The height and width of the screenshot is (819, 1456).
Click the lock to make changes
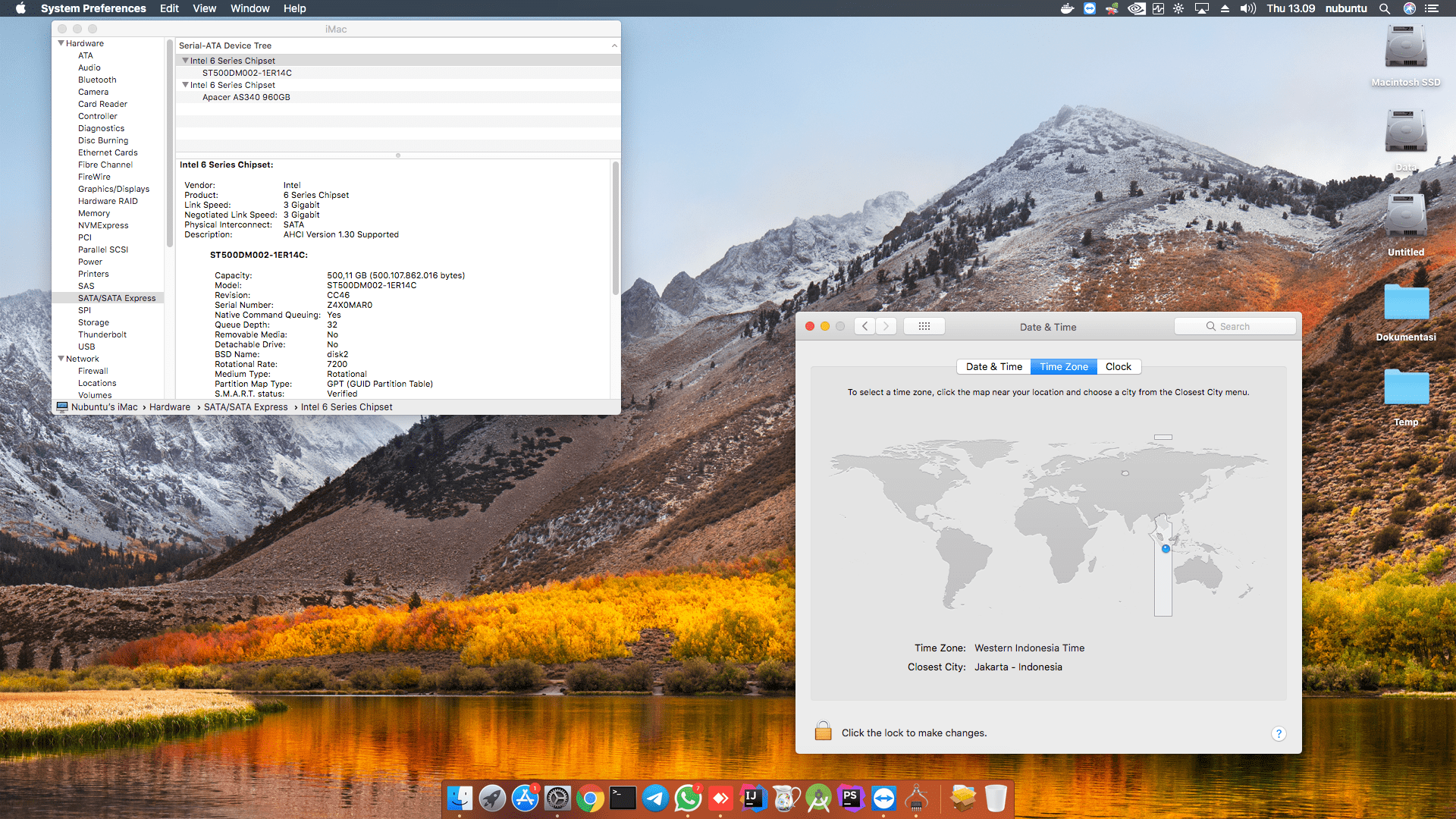pyautogui.click(x=823, y=730)
